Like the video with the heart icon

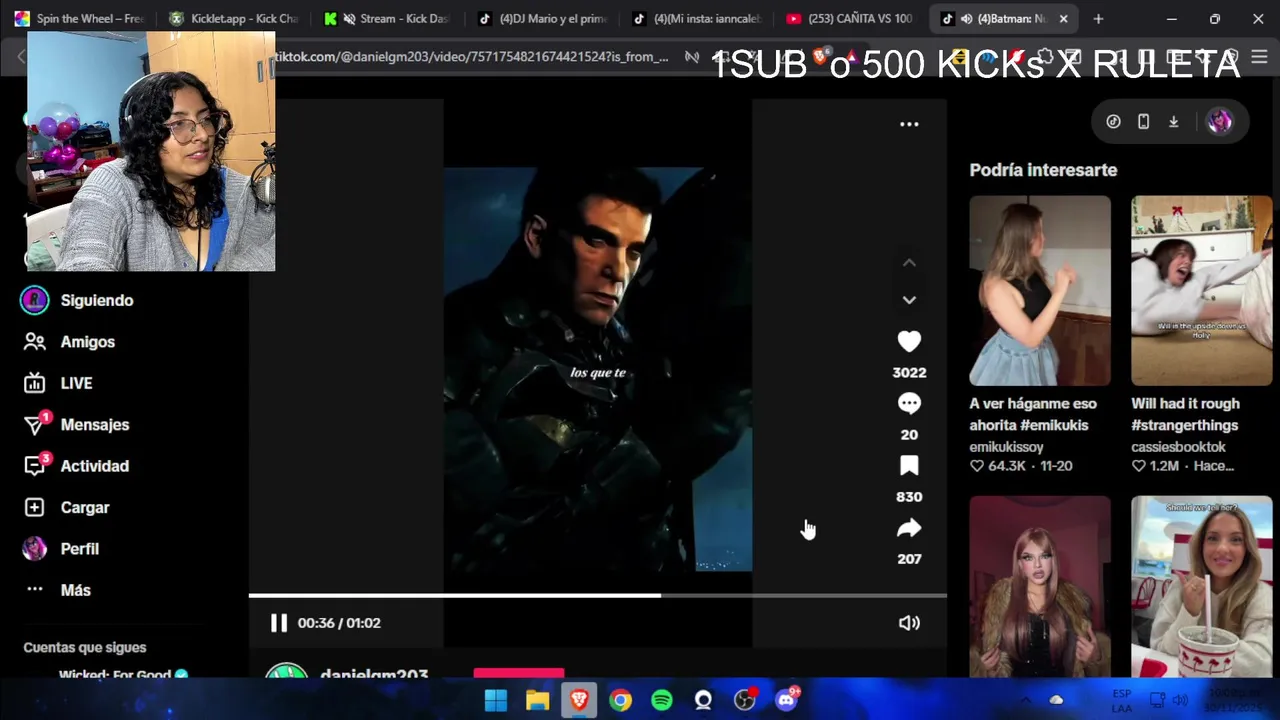click(x=909, y=342)
